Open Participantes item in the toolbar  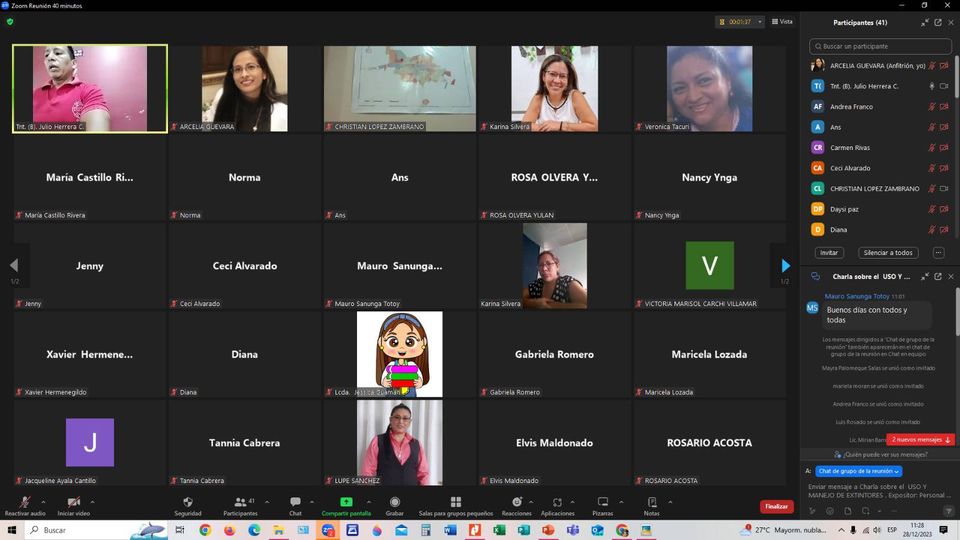point(240,505)
